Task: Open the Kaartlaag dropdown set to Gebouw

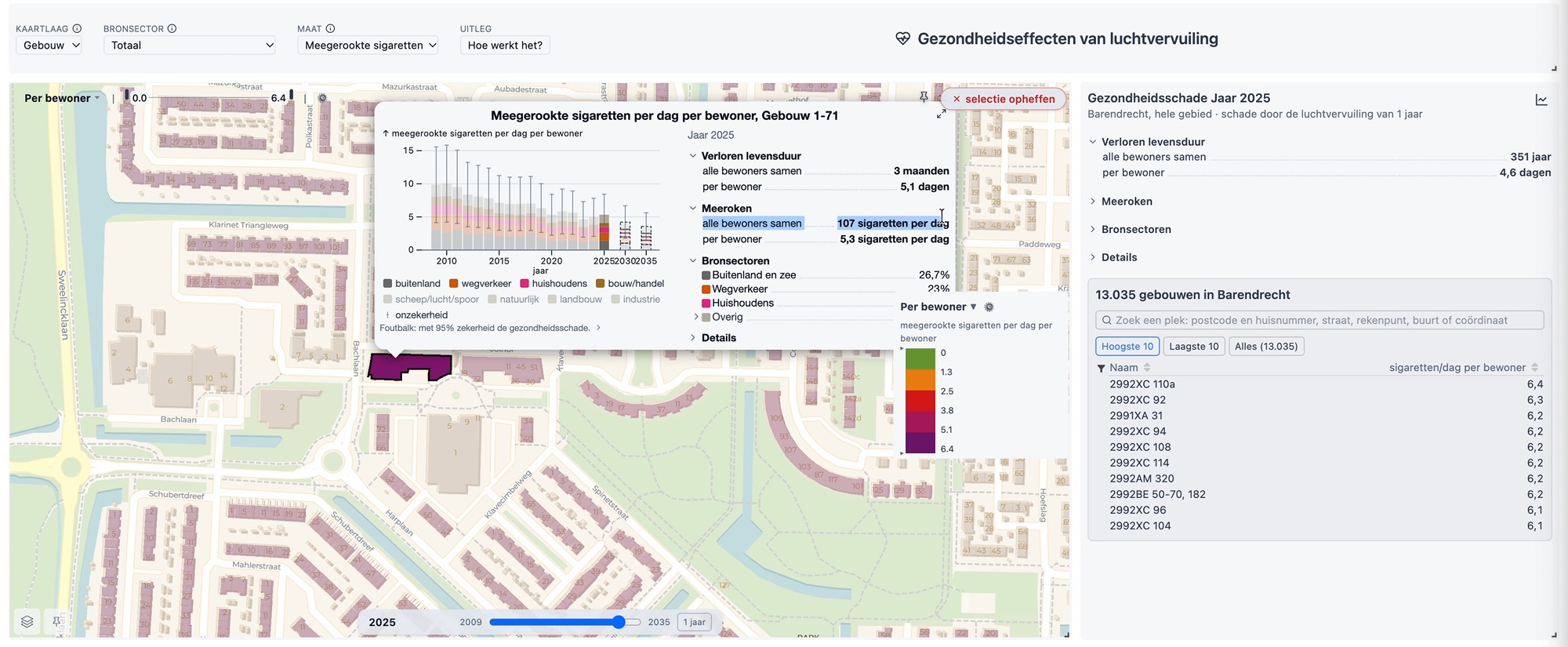Action: pos(49,45)
